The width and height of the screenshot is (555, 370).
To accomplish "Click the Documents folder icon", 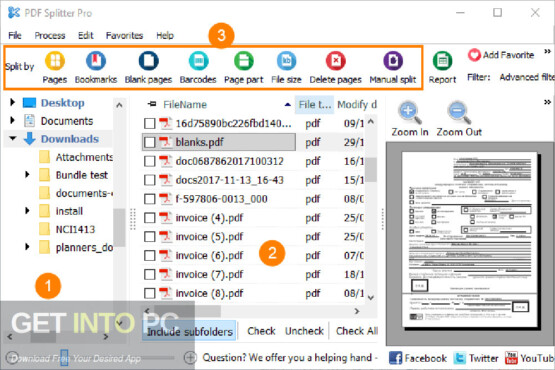I will [29, 121].
